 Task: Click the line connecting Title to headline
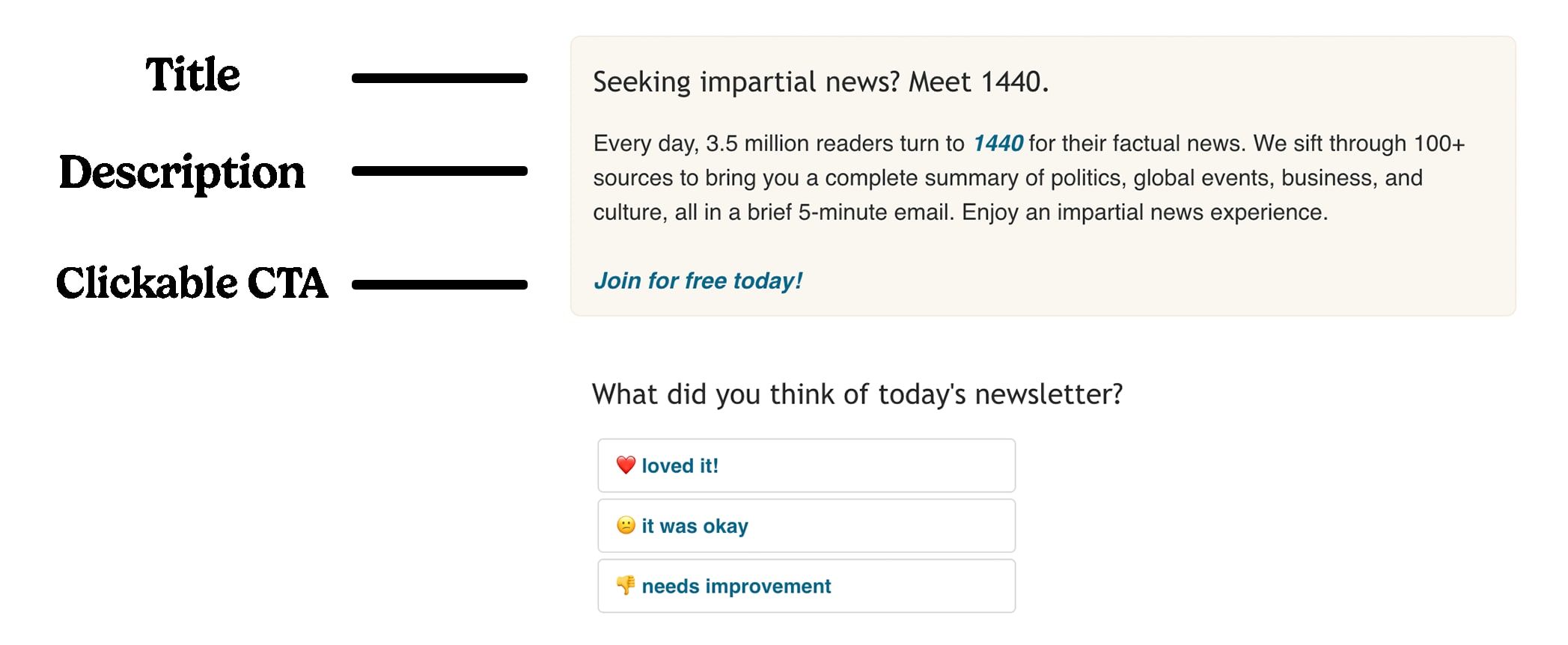[x=439, y=78]
